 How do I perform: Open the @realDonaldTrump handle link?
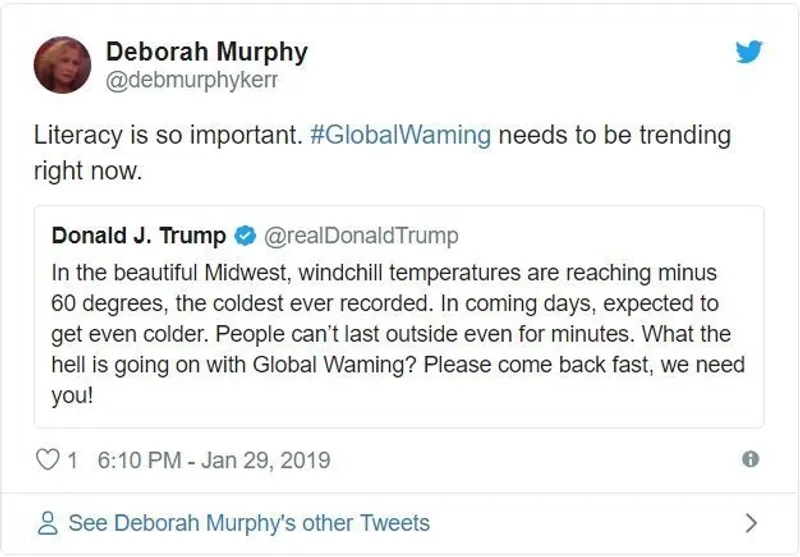[x=361, y=236]
